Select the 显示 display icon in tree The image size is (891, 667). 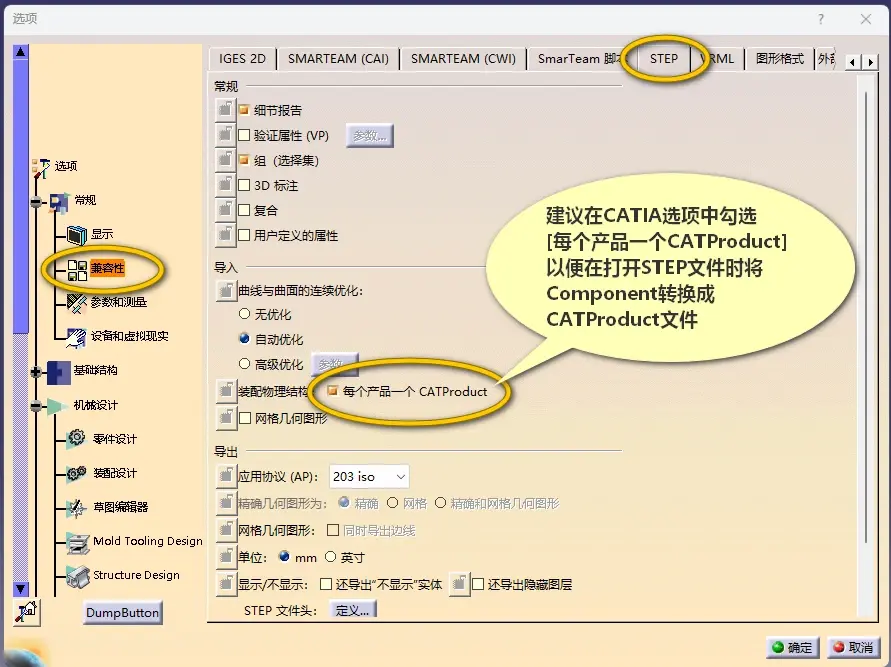77,234
